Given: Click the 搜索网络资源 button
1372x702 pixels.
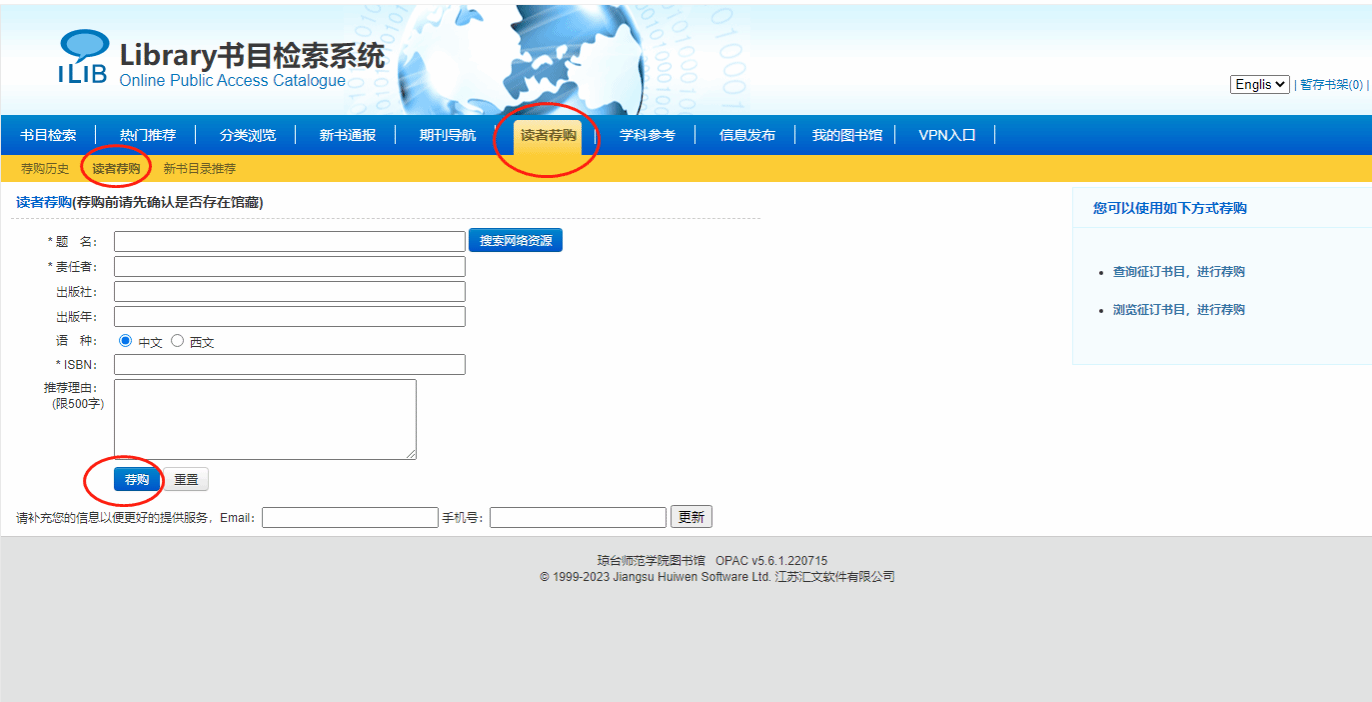Looking at the screenshot, I should (515, 241).
